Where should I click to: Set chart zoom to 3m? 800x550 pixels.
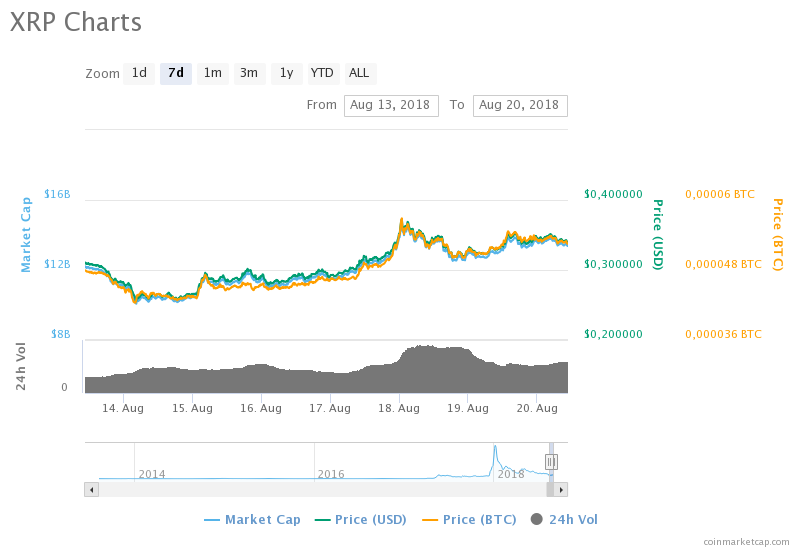(x=249, y=73)
